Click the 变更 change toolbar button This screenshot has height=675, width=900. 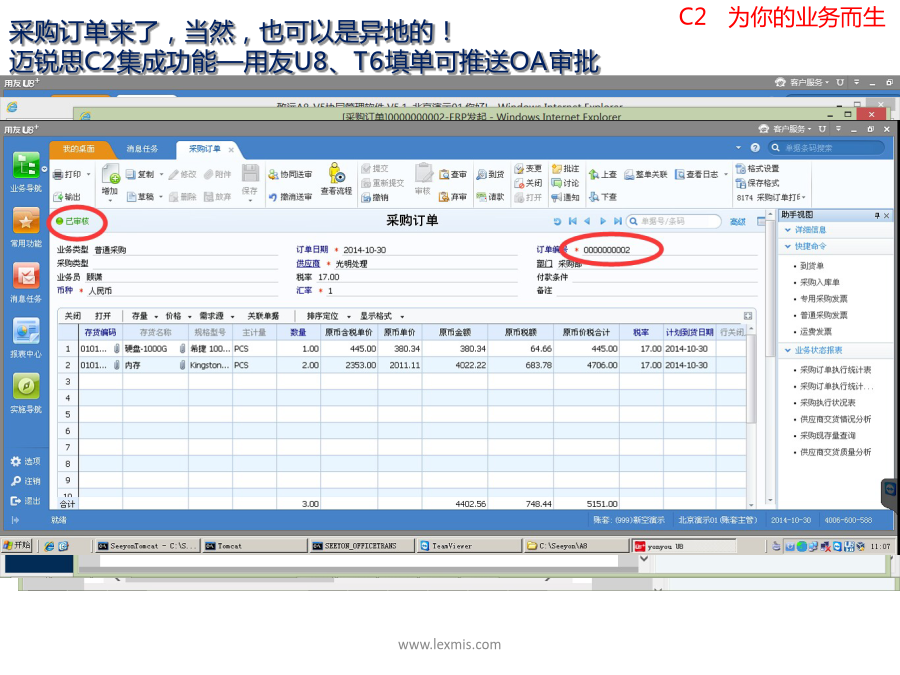tap(528, 168)
